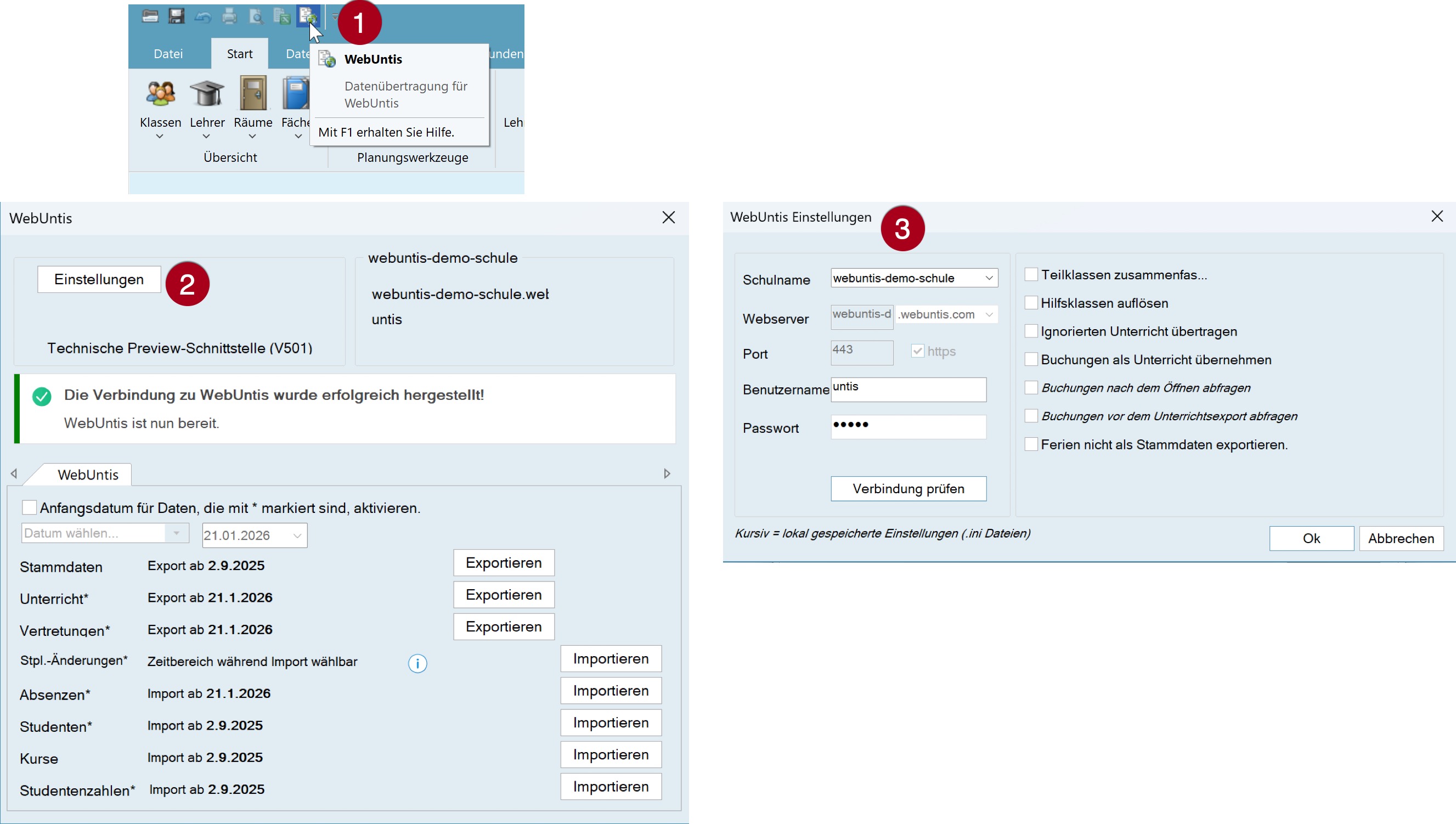Expand the Schulname dropdown
1456x824 pixels.
[989, 278]
